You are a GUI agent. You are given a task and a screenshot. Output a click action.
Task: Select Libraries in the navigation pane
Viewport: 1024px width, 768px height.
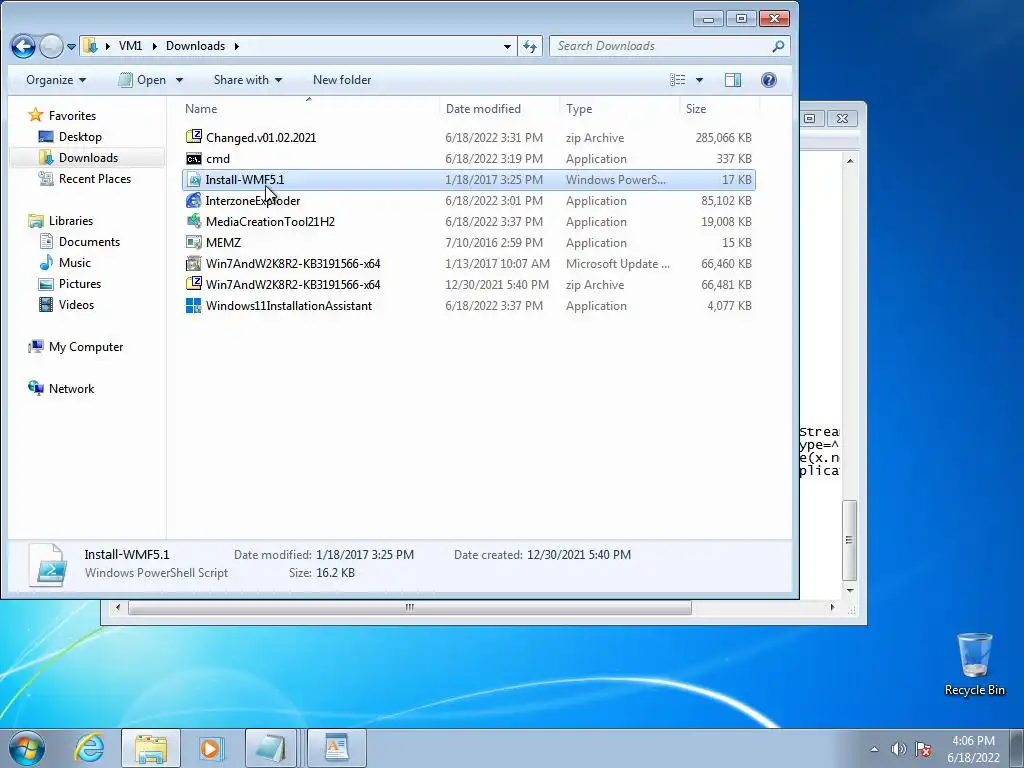71,221
